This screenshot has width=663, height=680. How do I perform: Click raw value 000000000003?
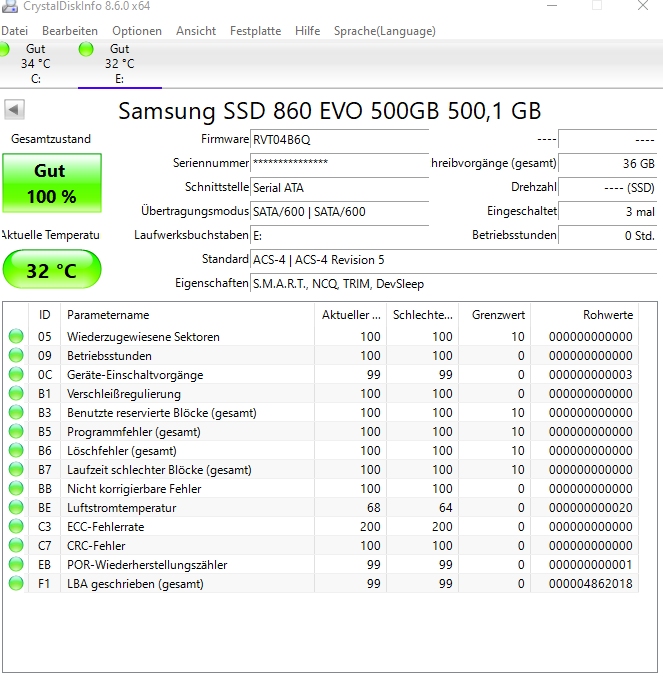591,375
